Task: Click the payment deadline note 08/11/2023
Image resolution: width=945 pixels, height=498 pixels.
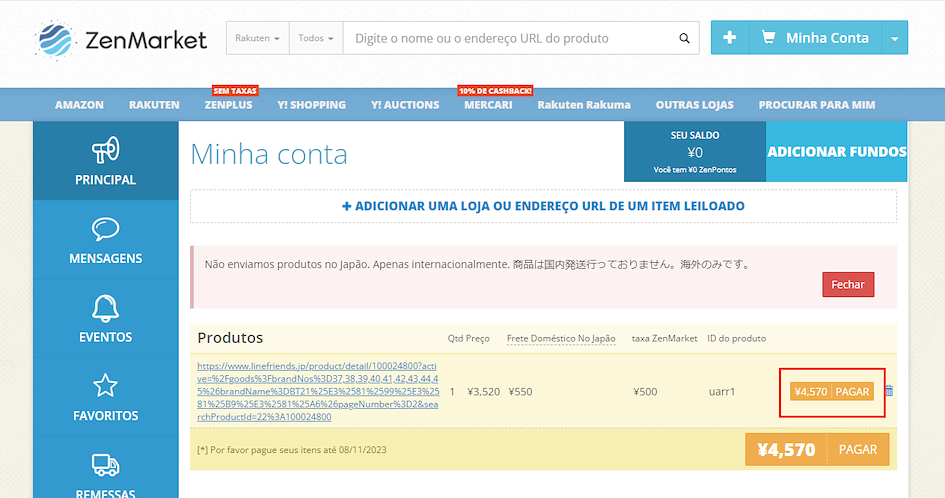Action: coord(292,450)
